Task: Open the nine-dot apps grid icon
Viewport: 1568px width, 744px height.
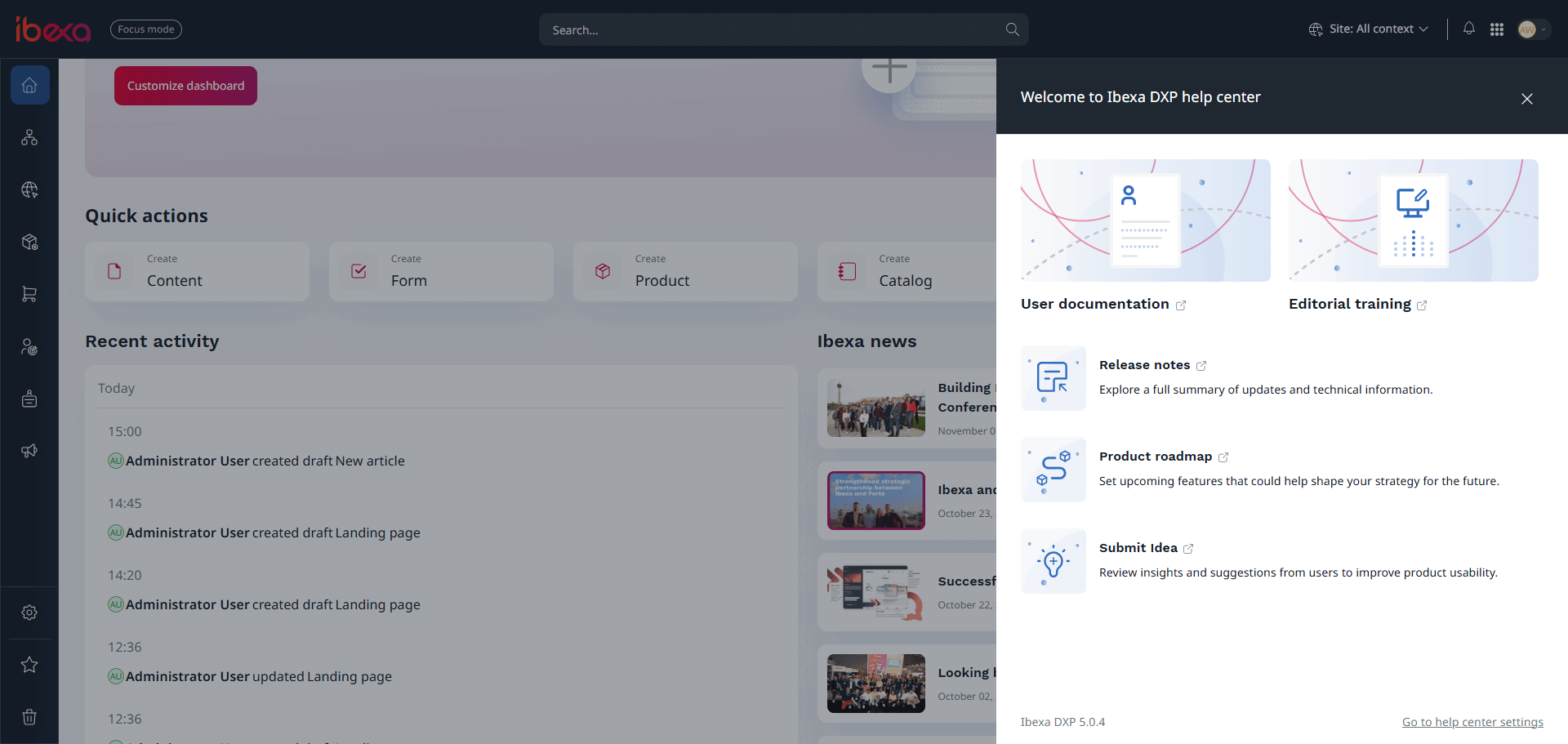Action: 1497,29
